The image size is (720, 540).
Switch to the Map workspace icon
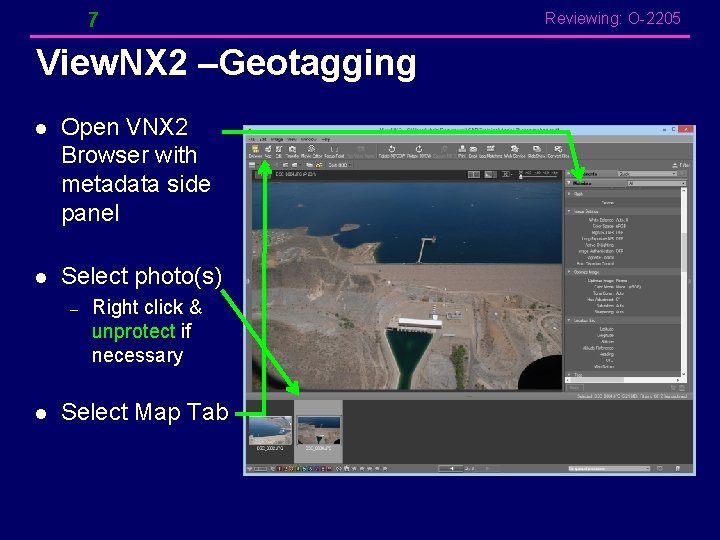(267, 152)
